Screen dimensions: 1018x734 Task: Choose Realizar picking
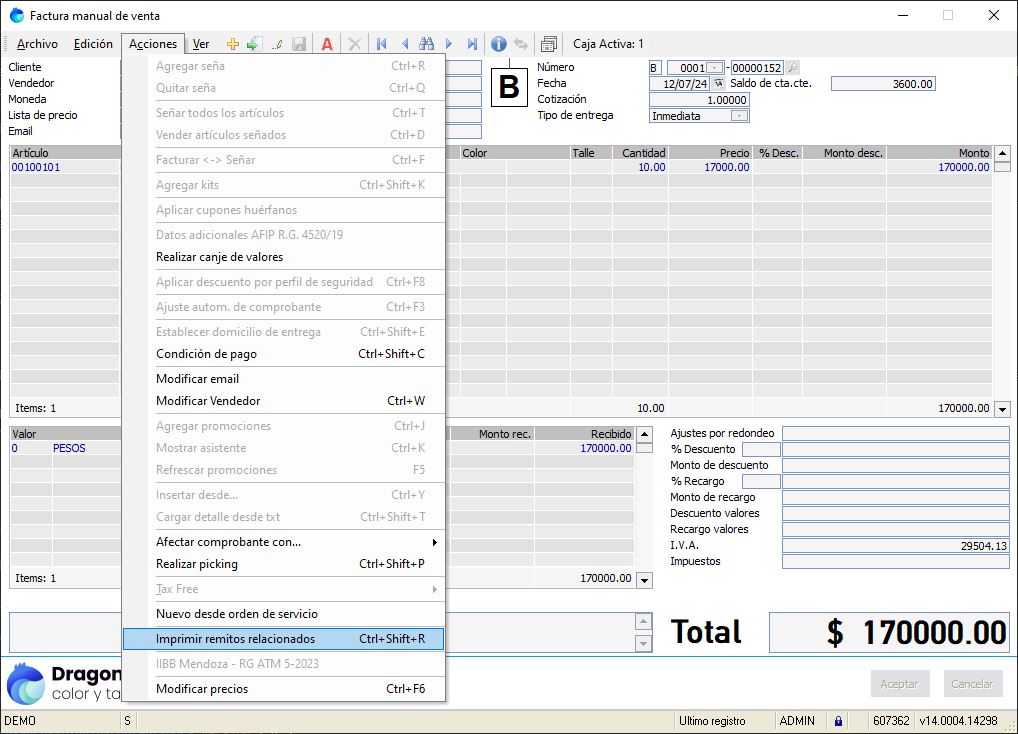pos(284,564)
